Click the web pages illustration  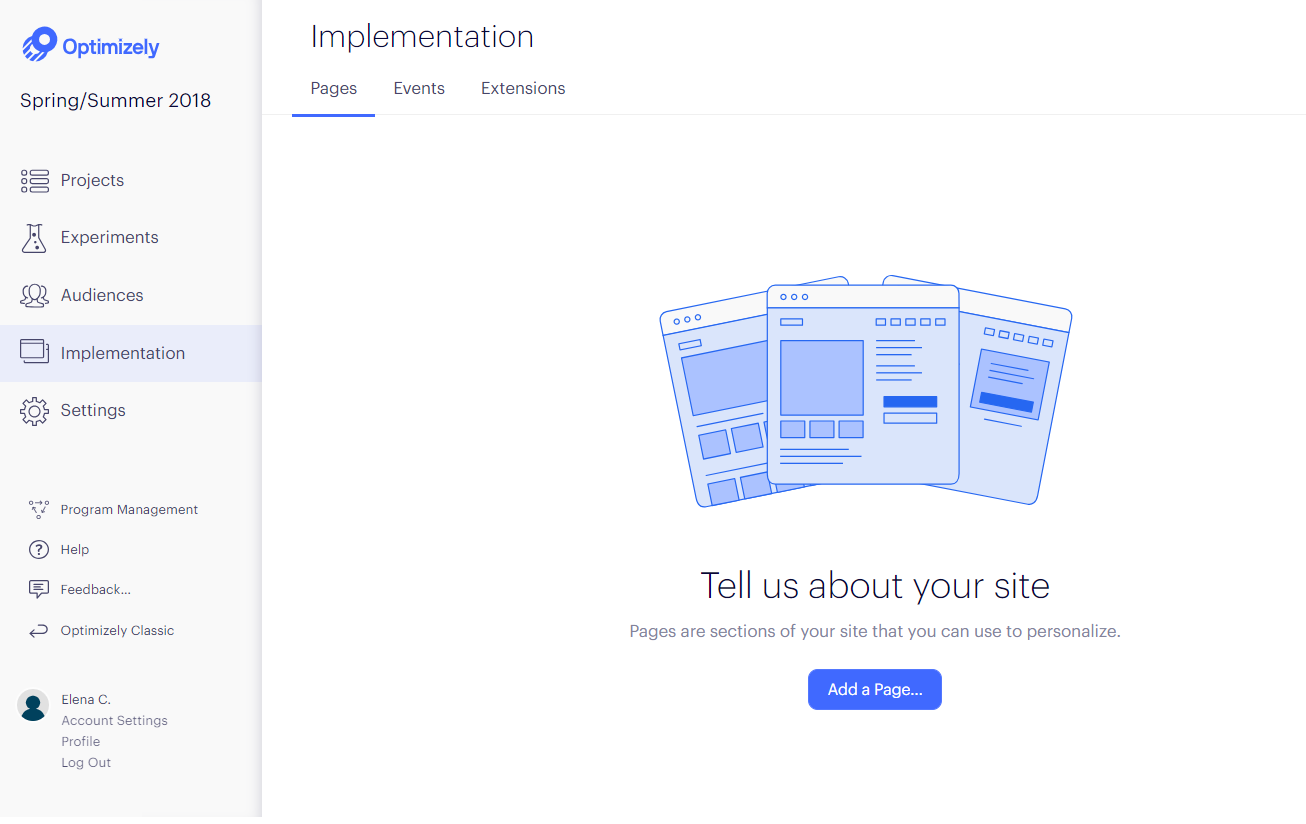866,391
